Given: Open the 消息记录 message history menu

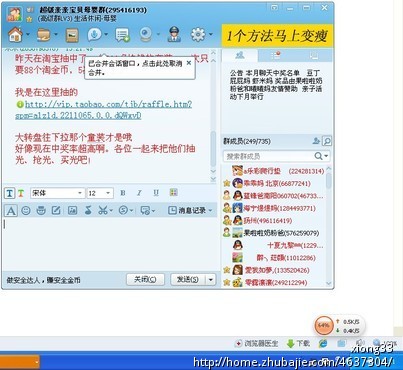Looking at the screenshot, I should pos(190,210).
